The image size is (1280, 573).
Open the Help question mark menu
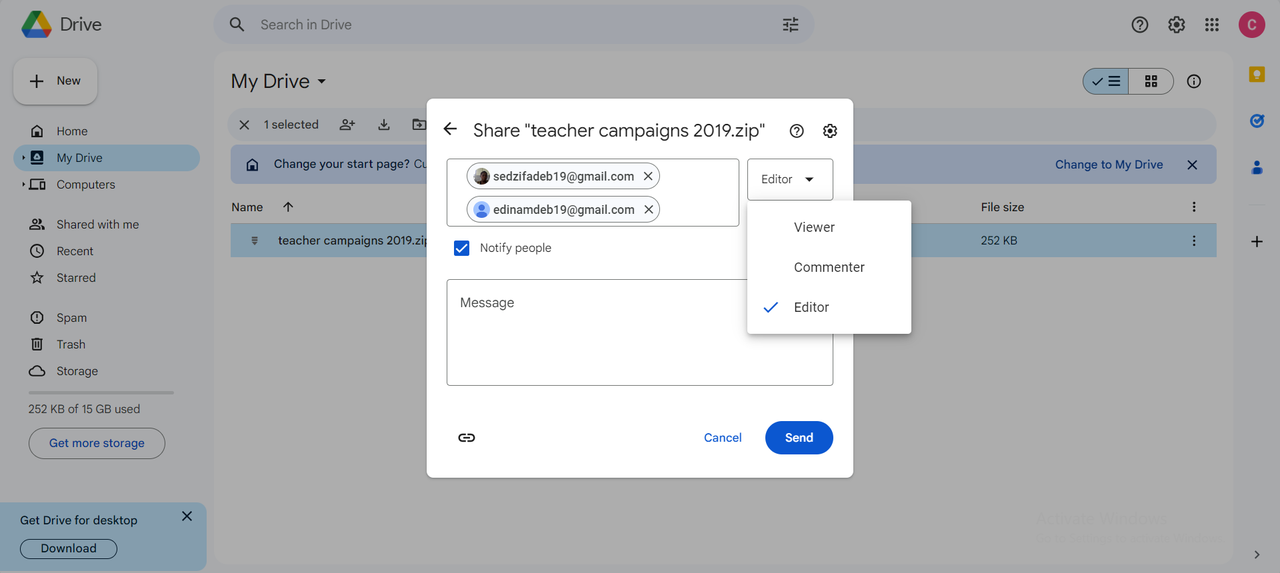[1140, 25]
